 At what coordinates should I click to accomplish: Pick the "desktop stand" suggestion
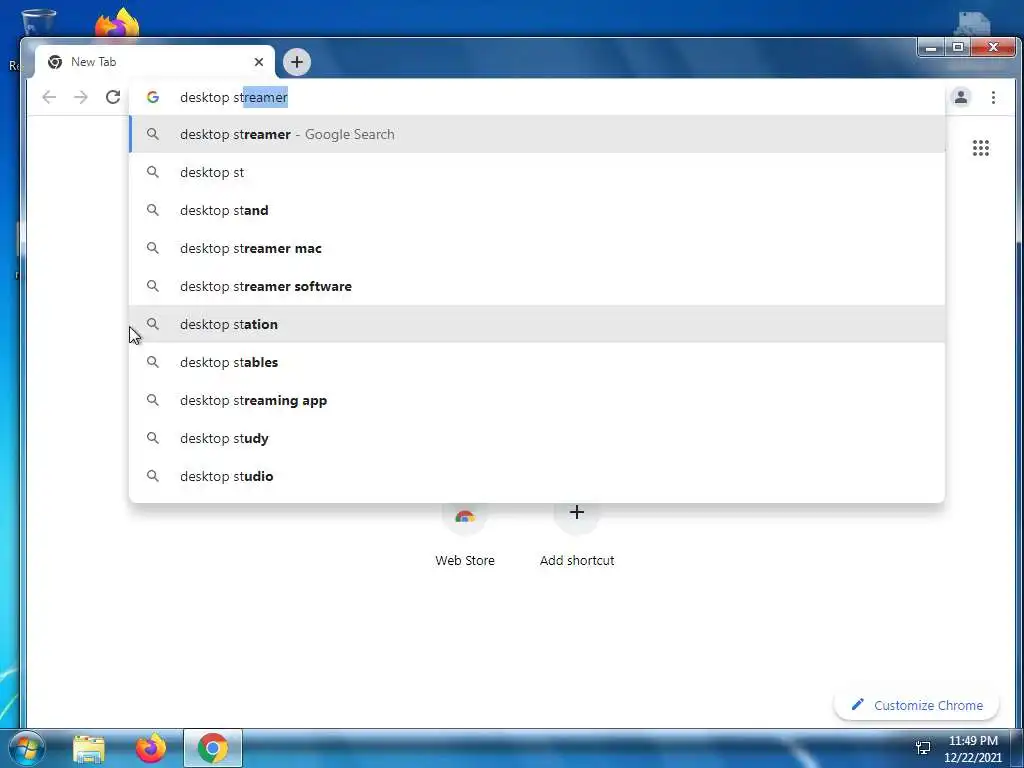[x=537, y=210]
